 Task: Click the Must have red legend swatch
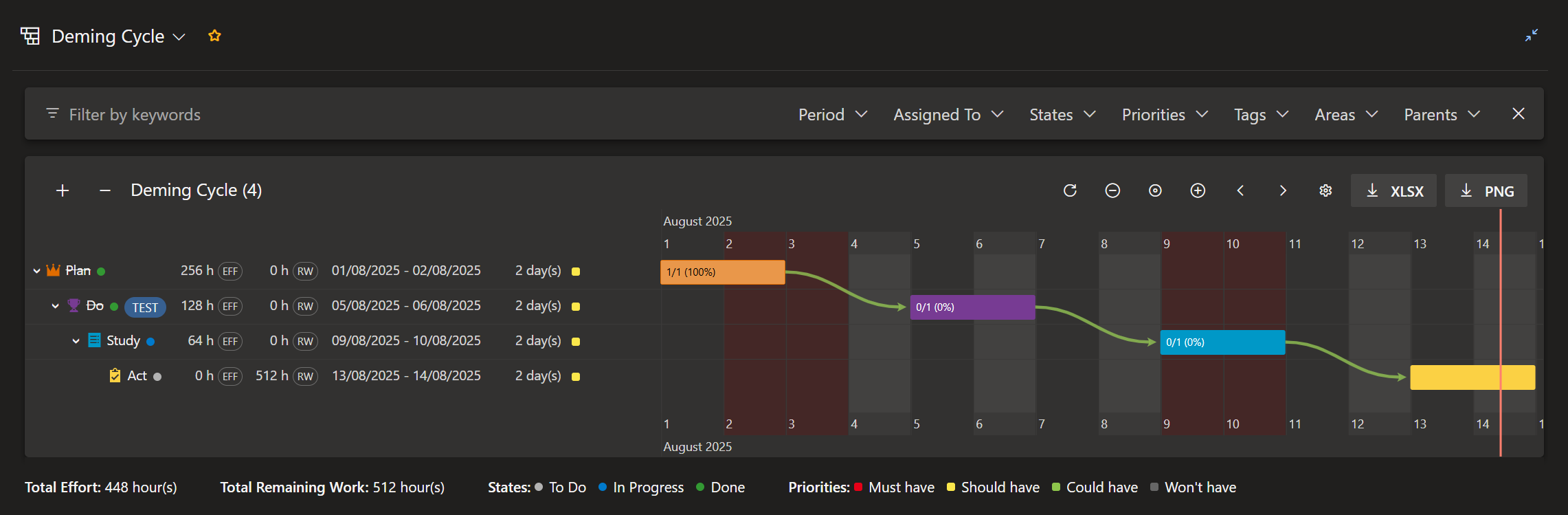[858, 487]
